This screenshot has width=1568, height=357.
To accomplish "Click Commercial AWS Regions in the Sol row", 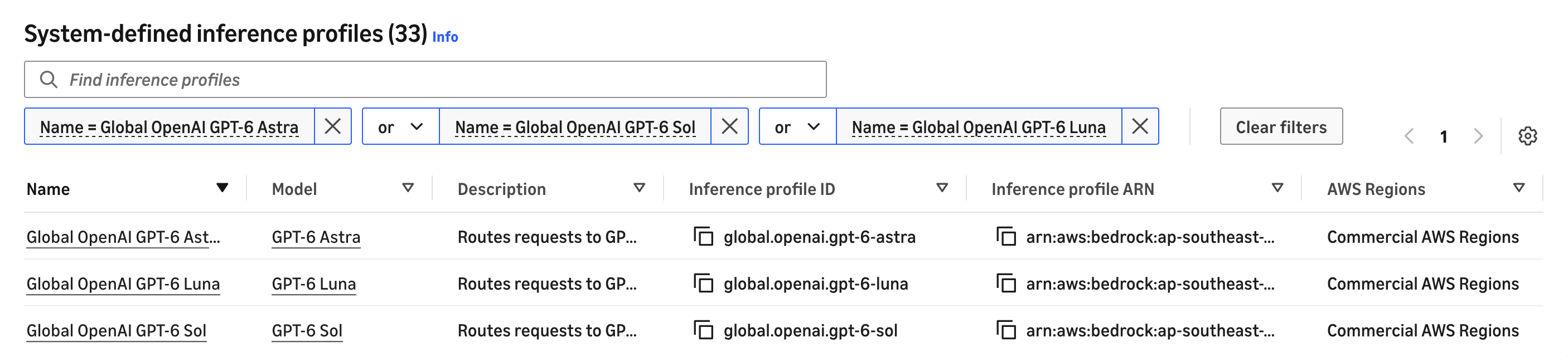I will click(x=1422, y=330).
